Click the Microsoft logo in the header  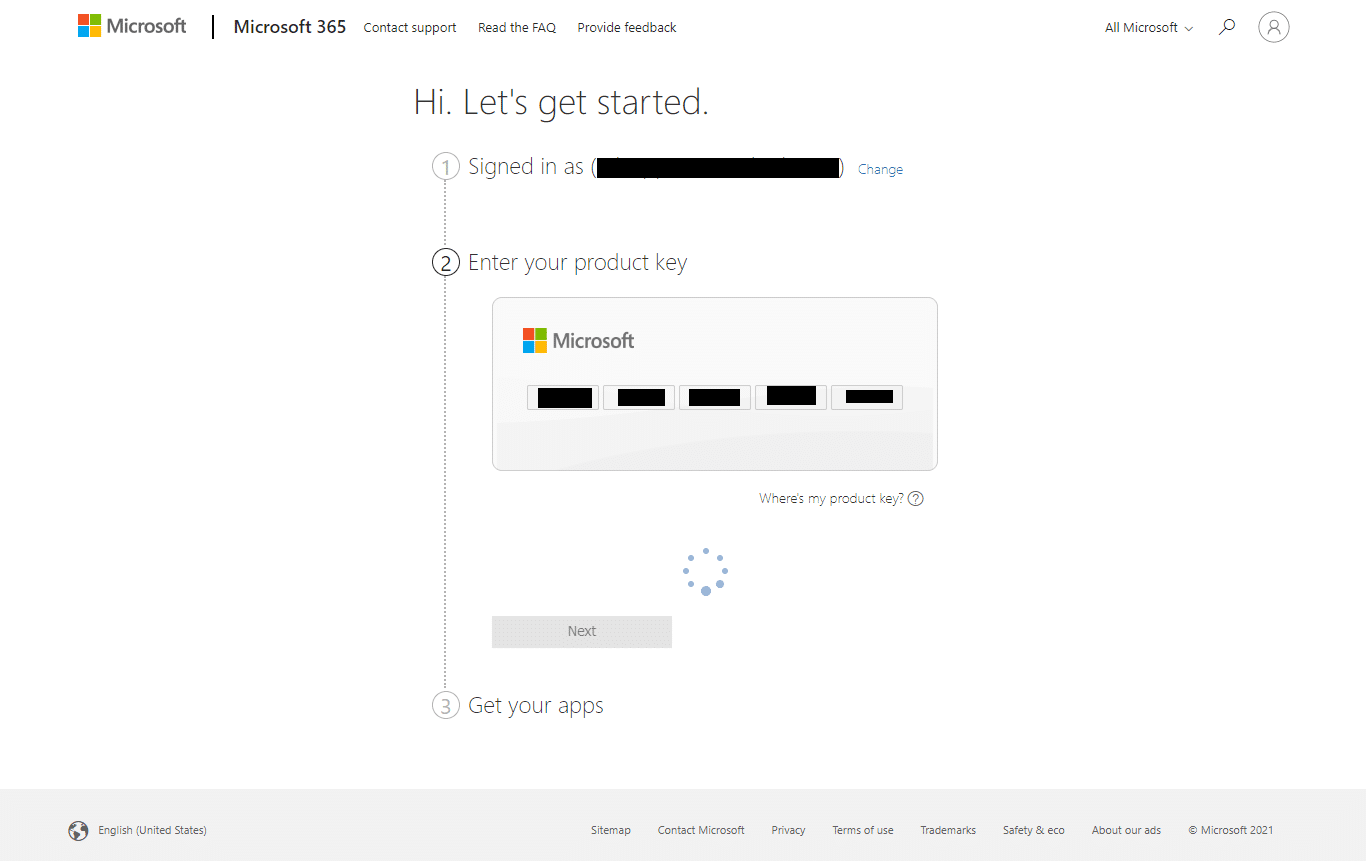tap(132, 26)
